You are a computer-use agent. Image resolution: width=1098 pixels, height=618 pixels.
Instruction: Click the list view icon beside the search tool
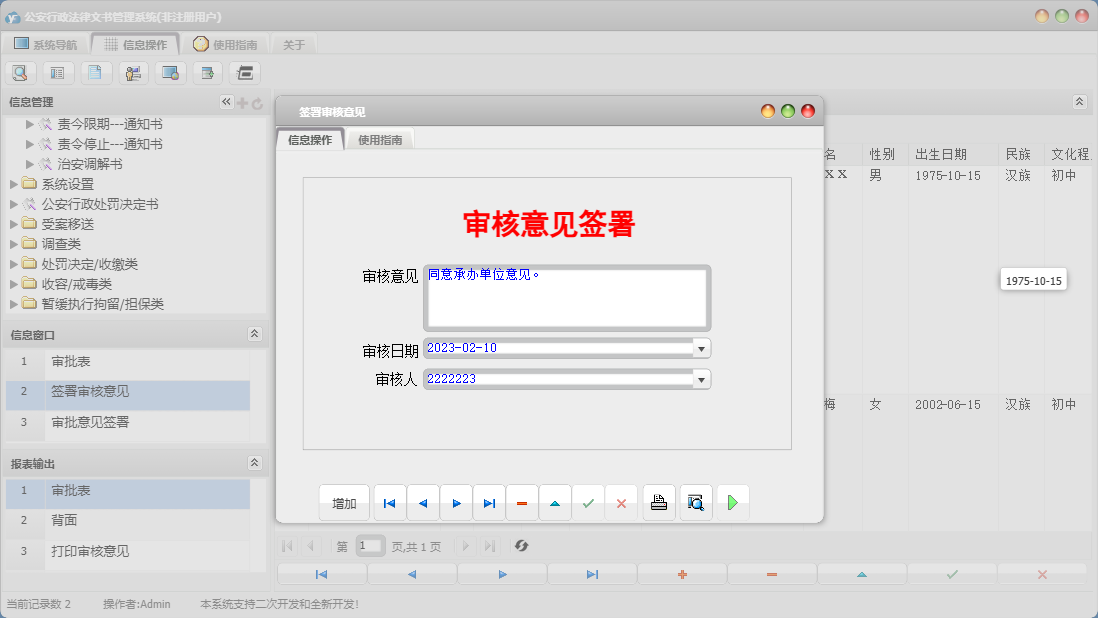coord(57,72)
